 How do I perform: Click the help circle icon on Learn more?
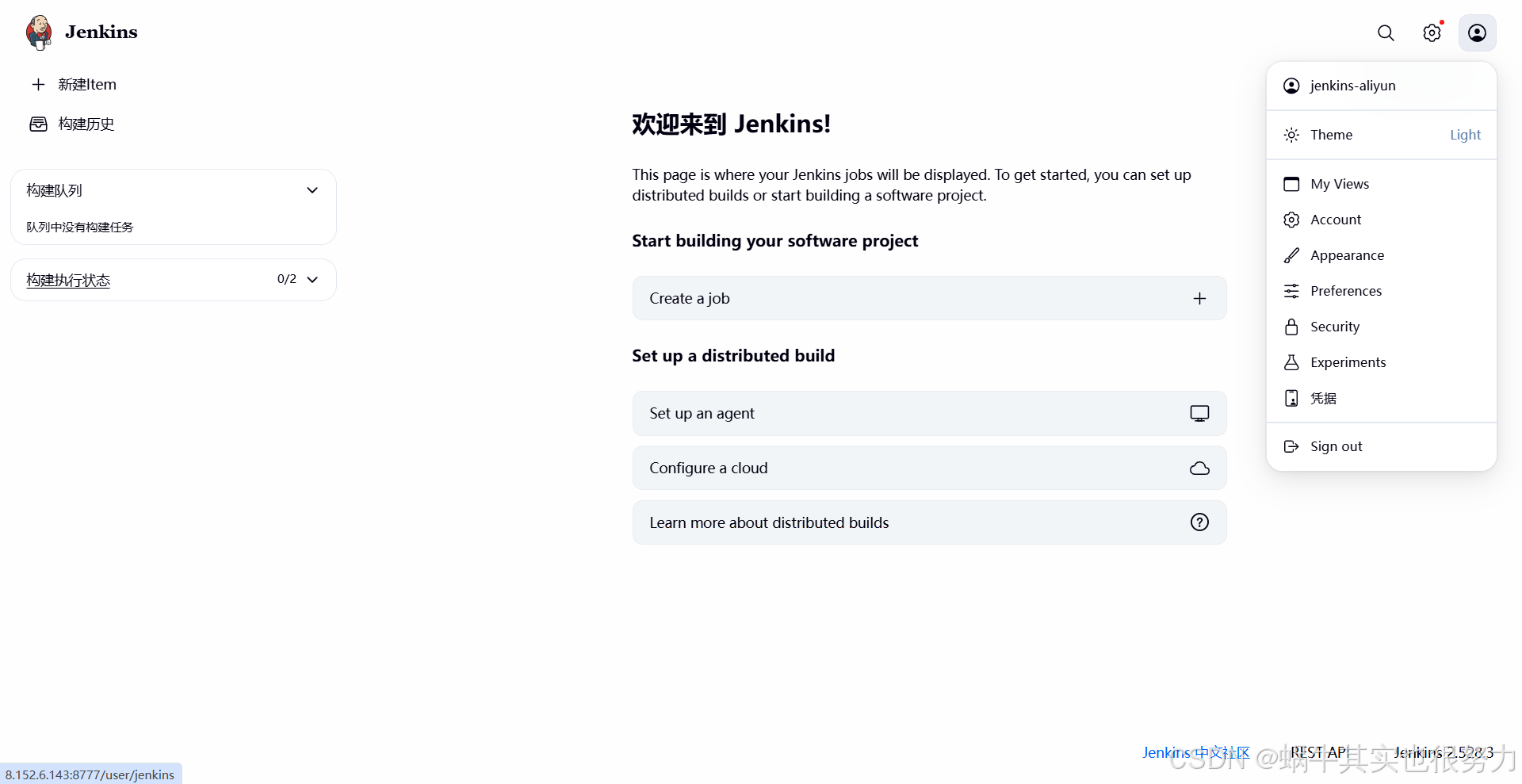(1199, 522)
